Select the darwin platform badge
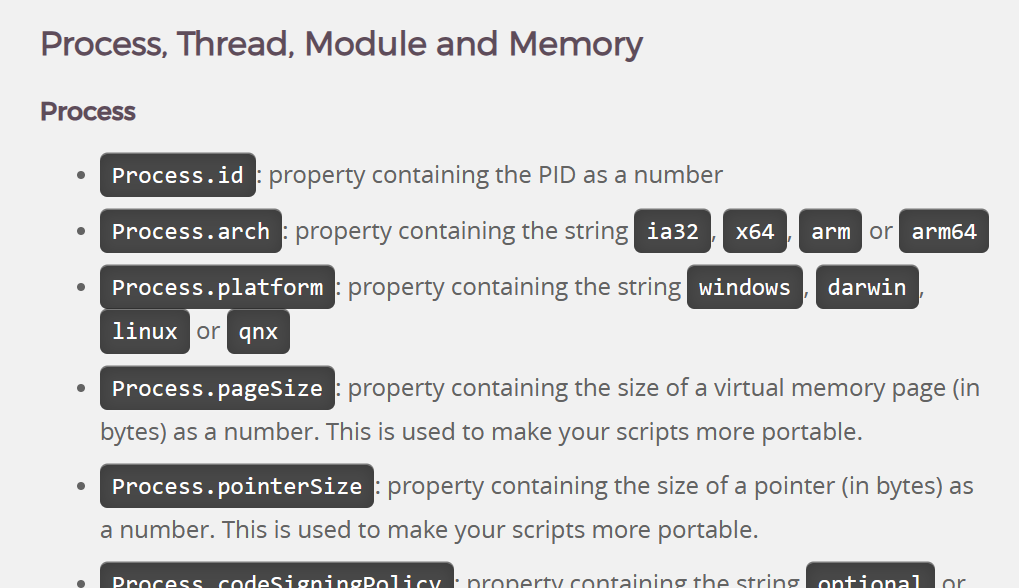The image size is (1019, 588). [866, 288]
